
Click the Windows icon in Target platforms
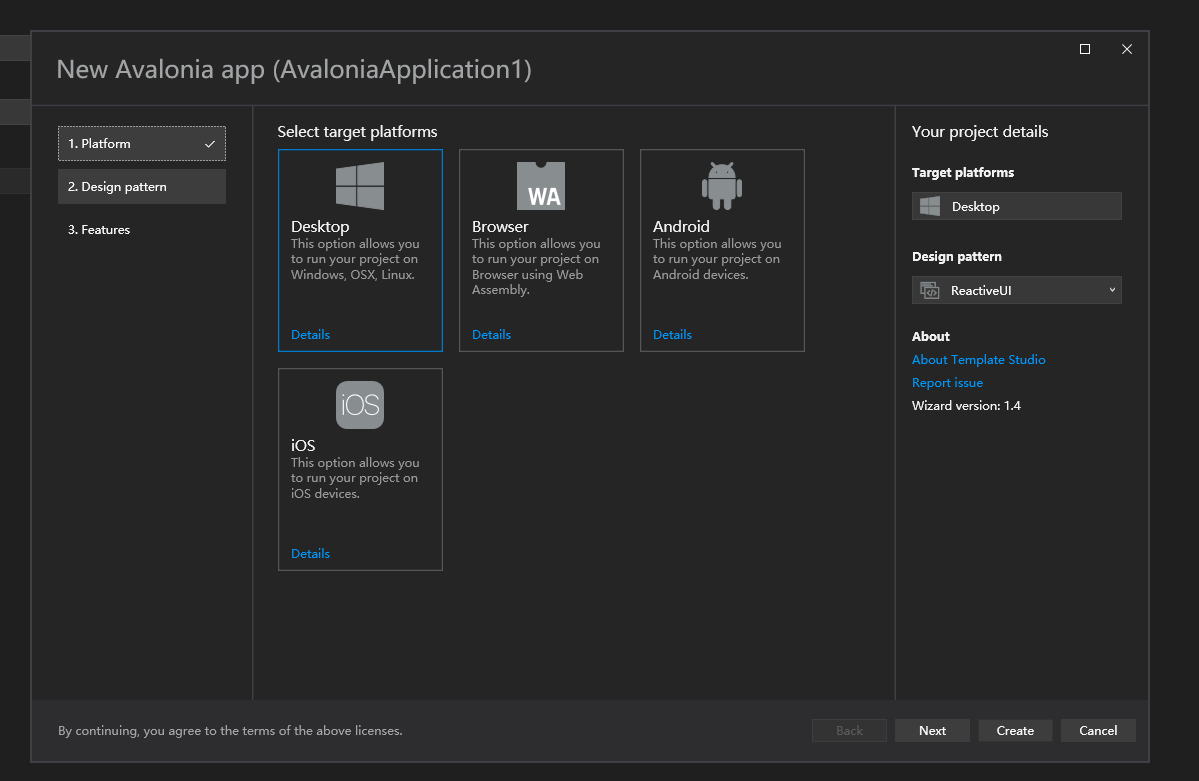pyautogui.click(x=930, y=206)
